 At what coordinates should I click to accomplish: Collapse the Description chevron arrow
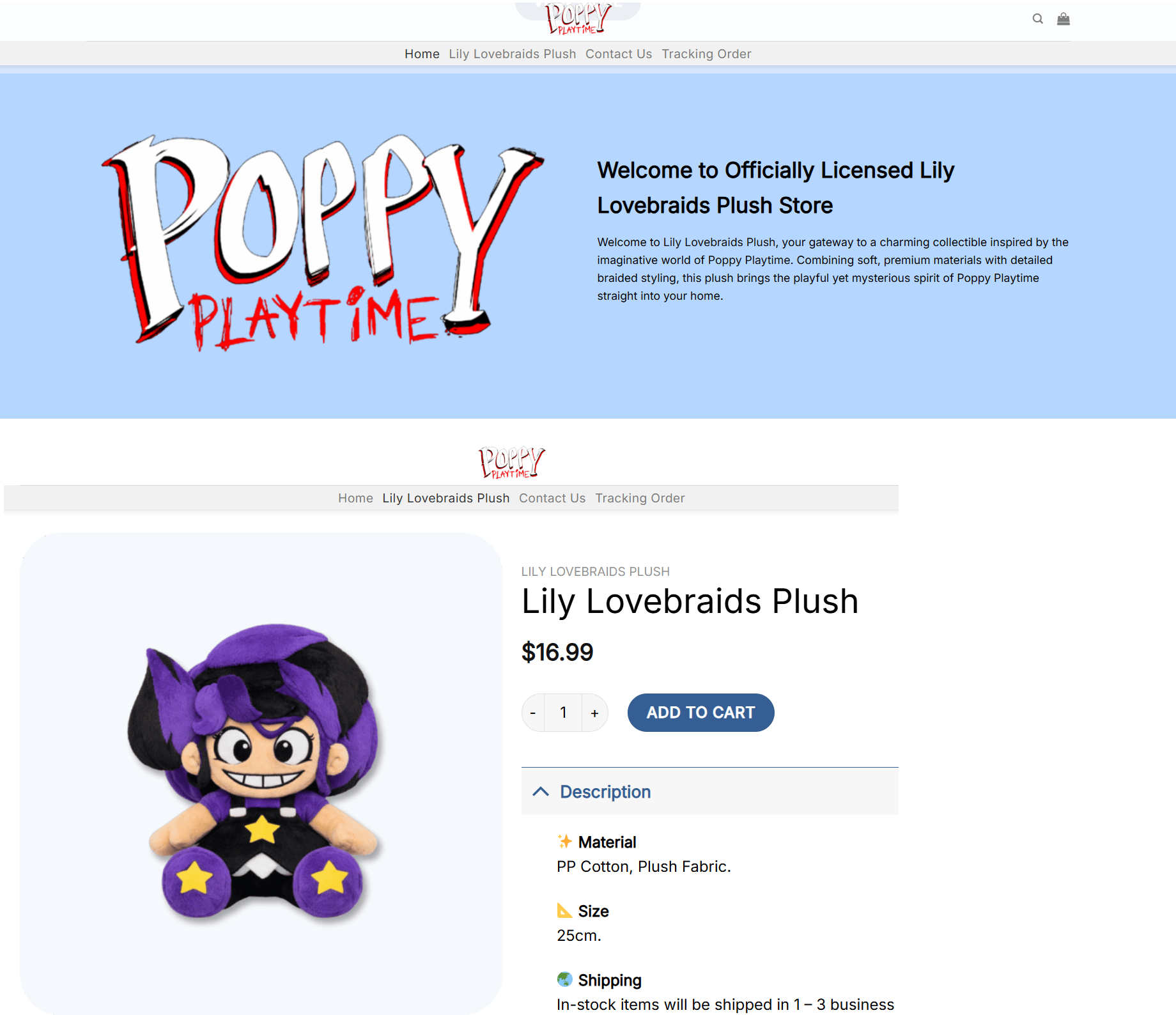pos(541,792)
